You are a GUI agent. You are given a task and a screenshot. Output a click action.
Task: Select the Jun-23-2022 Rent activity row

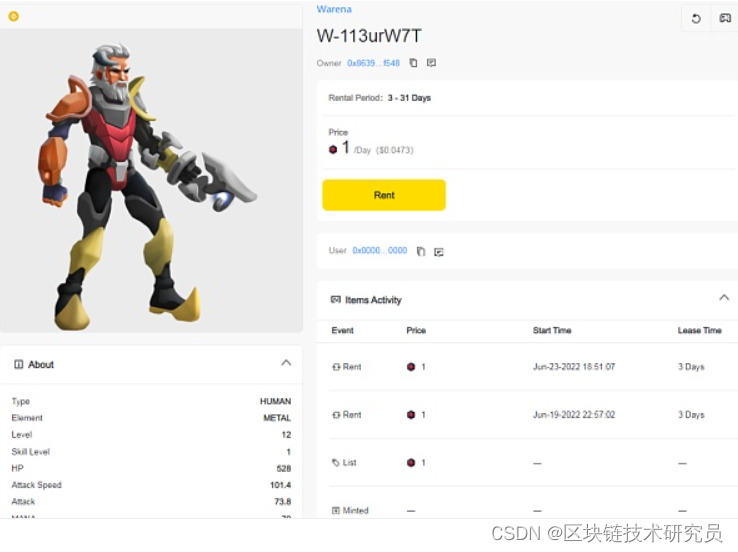(x=527, y=367)
